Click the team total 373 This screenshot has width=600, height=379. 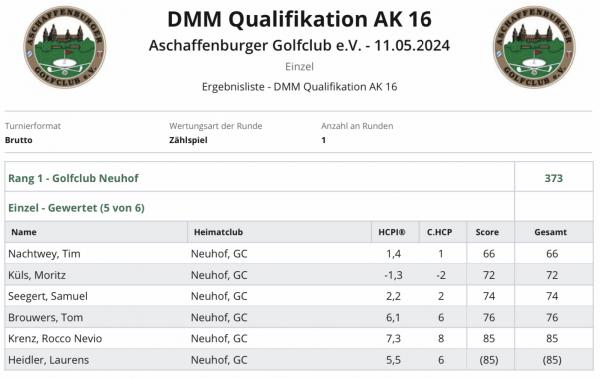pos(553,178)
